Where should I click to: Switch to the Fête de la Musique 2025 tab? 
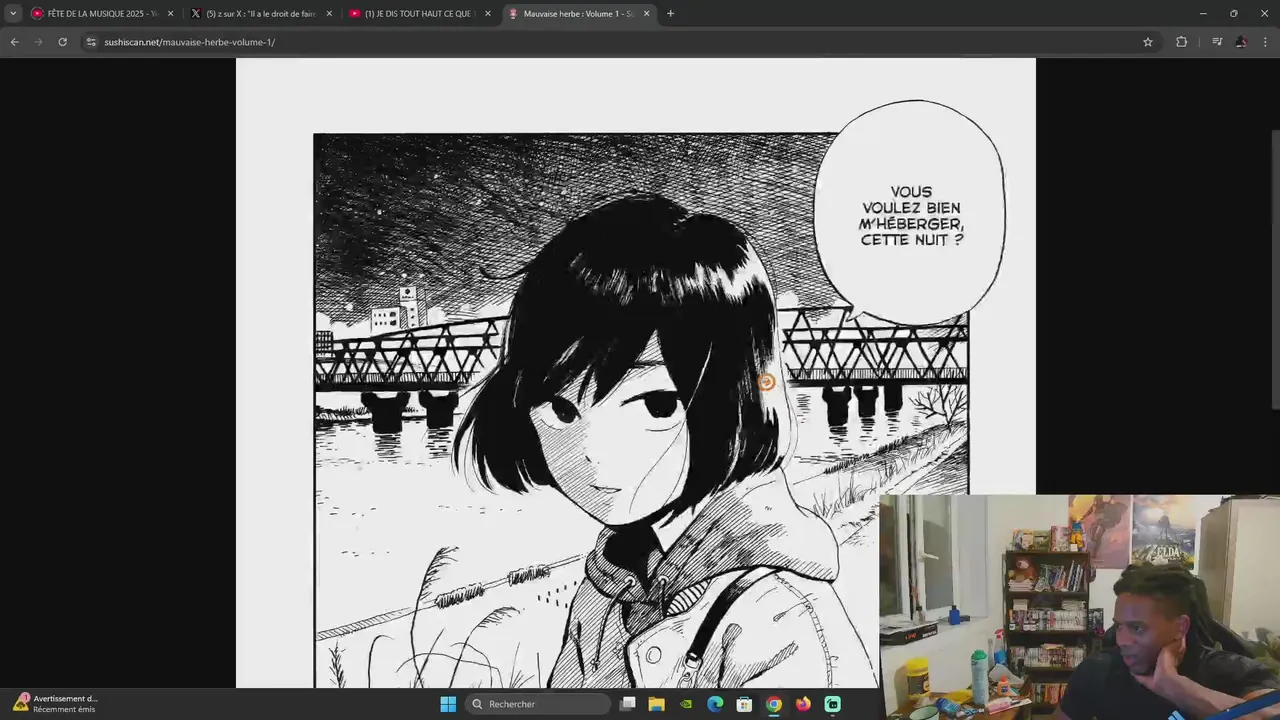click(102, 14)
